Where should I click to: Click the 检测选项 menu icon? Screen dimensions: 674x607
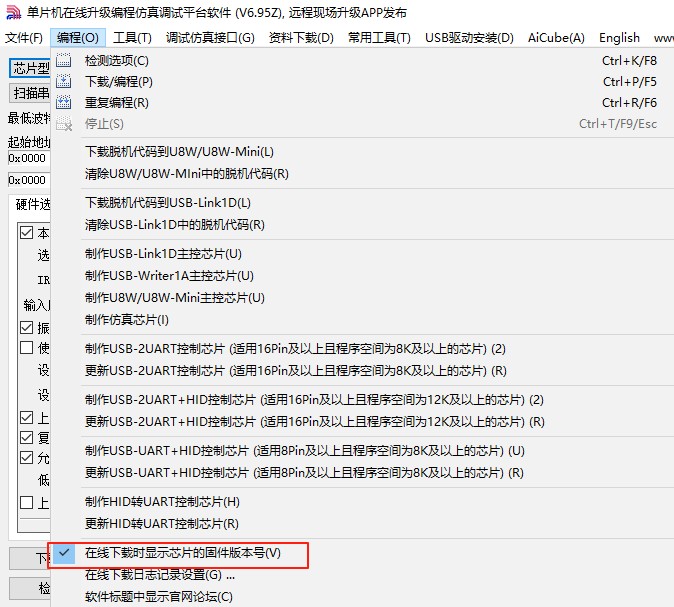tap(64, 61)
